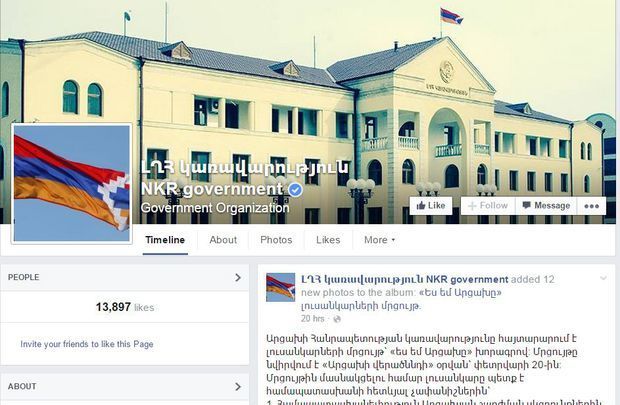Open the NKR government post author link
The height and width of the screenshot is (405, 620).
point(405,280)
